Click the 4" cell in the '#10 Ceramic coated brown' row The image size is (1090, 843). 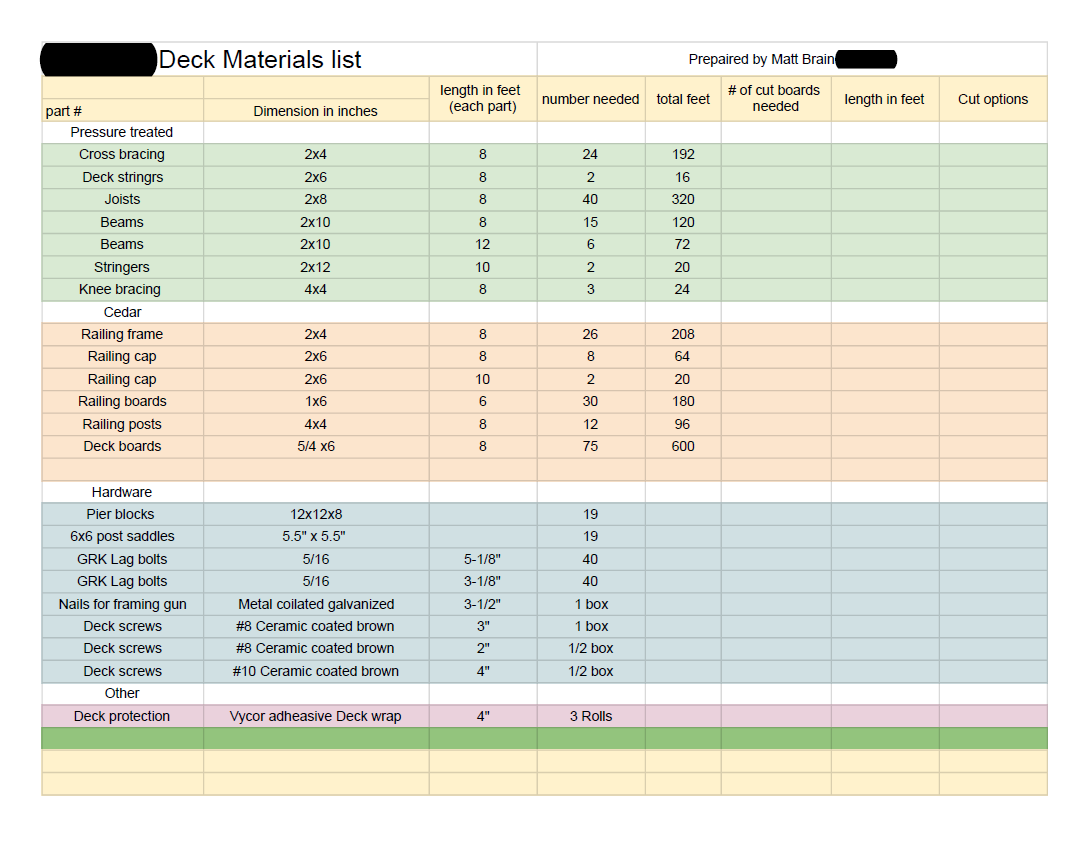[483, 671]
